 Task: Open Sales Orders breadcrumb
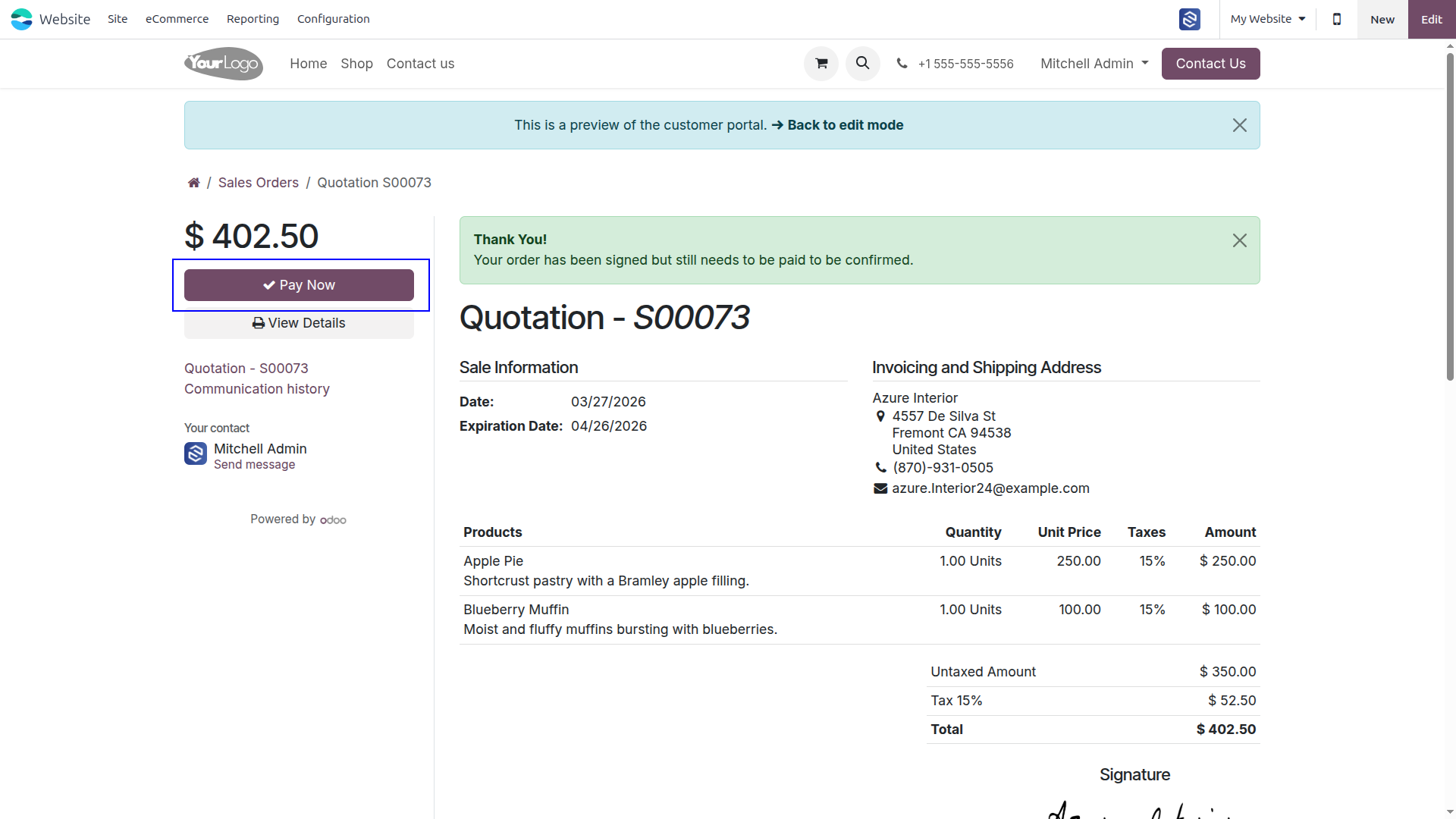click(x=259, y=183)
